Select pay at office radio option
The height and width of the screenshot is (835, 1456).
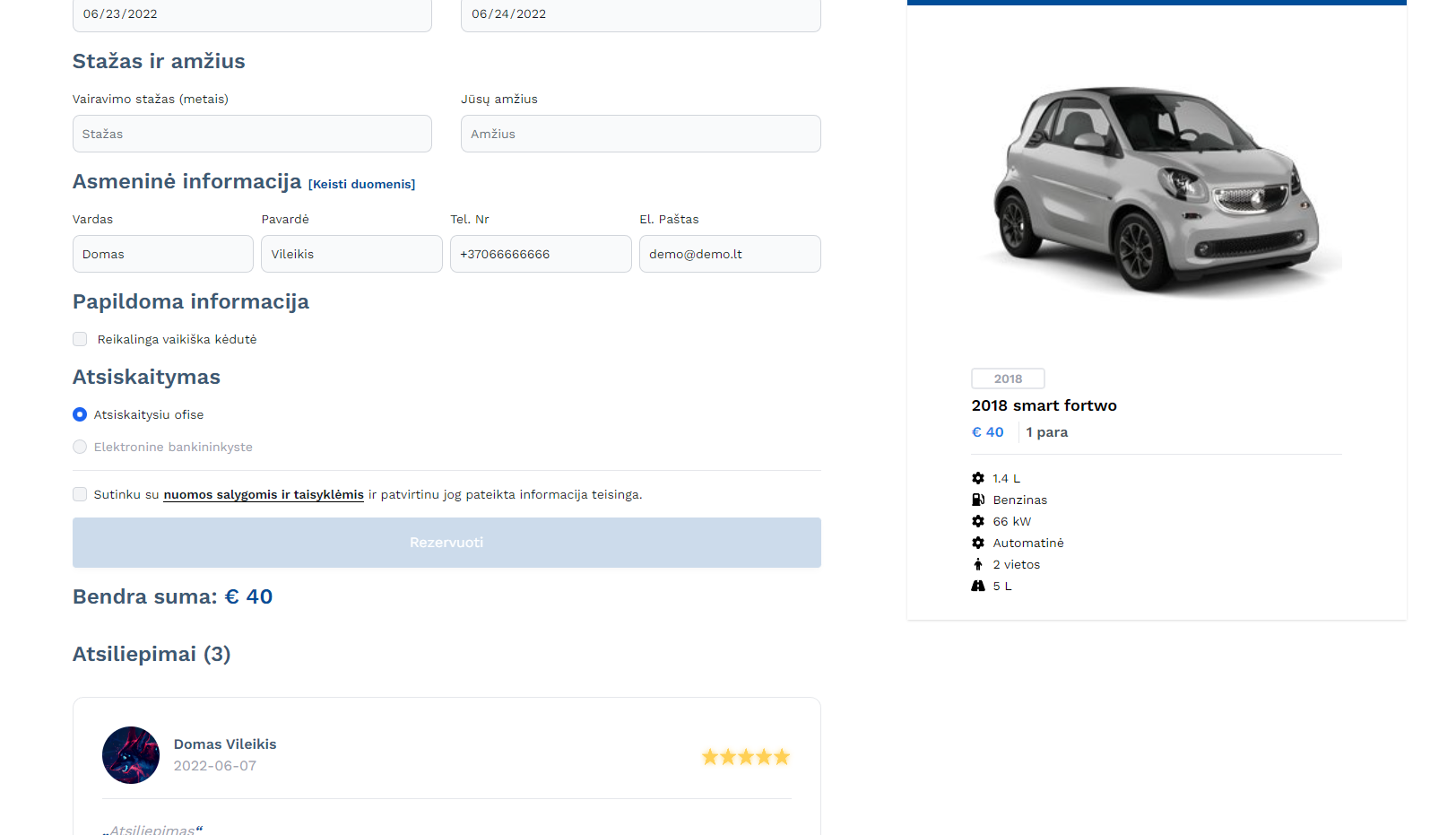coord(80,414)
